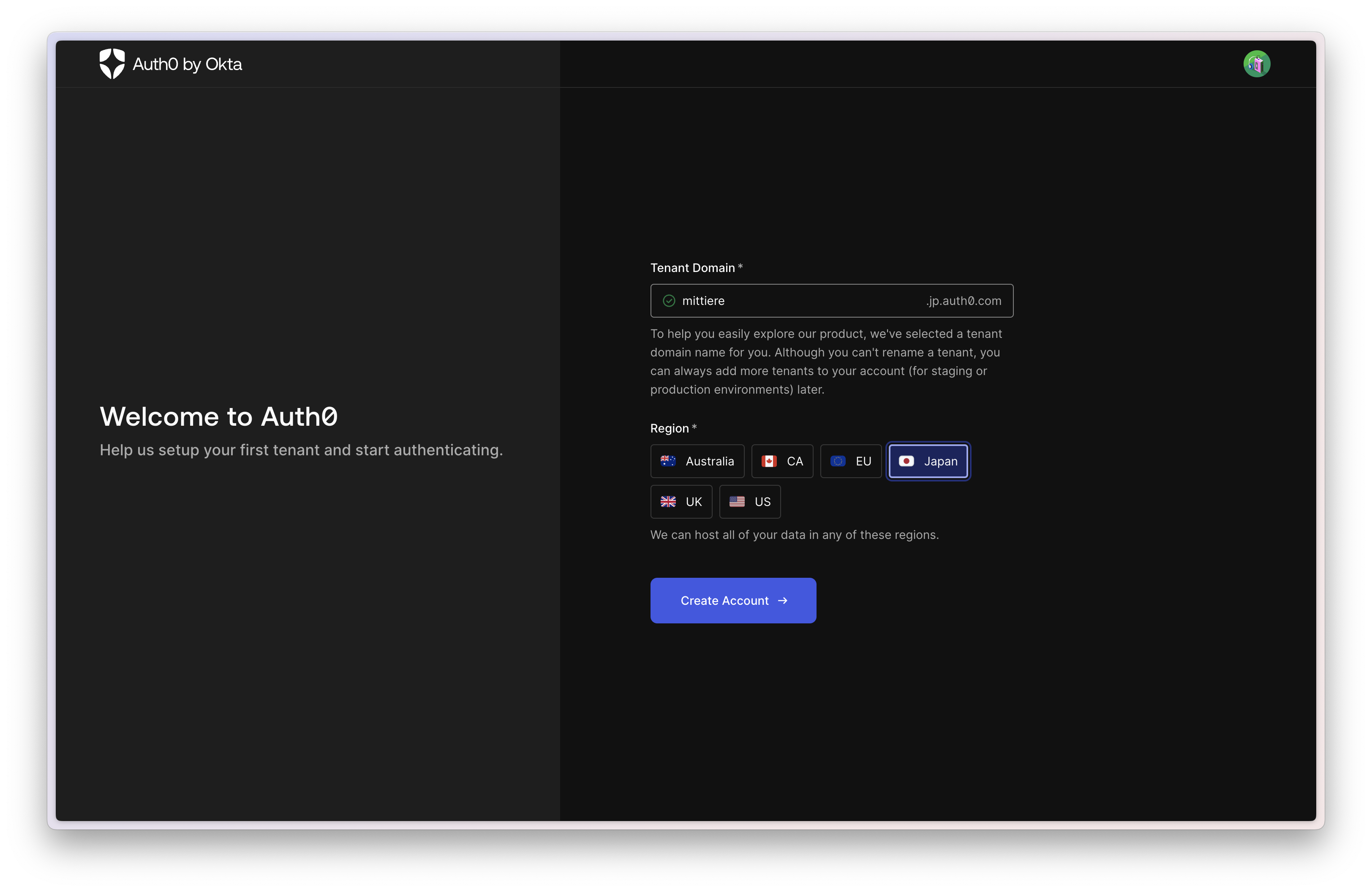Click the green checkmark validation icon
This screenshot has height=892, width=1372.
(669, 301)
